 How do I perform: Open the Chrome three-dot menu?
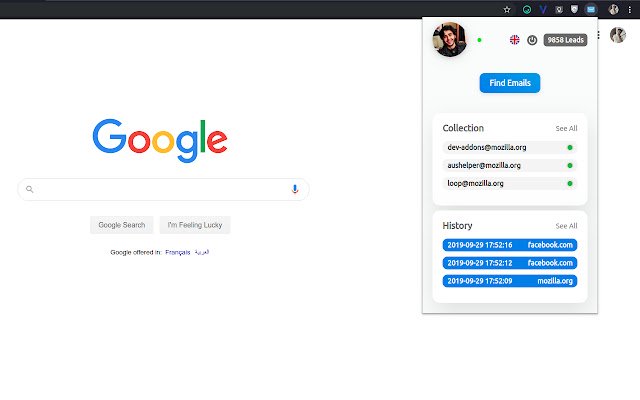[x=630, y=9]
